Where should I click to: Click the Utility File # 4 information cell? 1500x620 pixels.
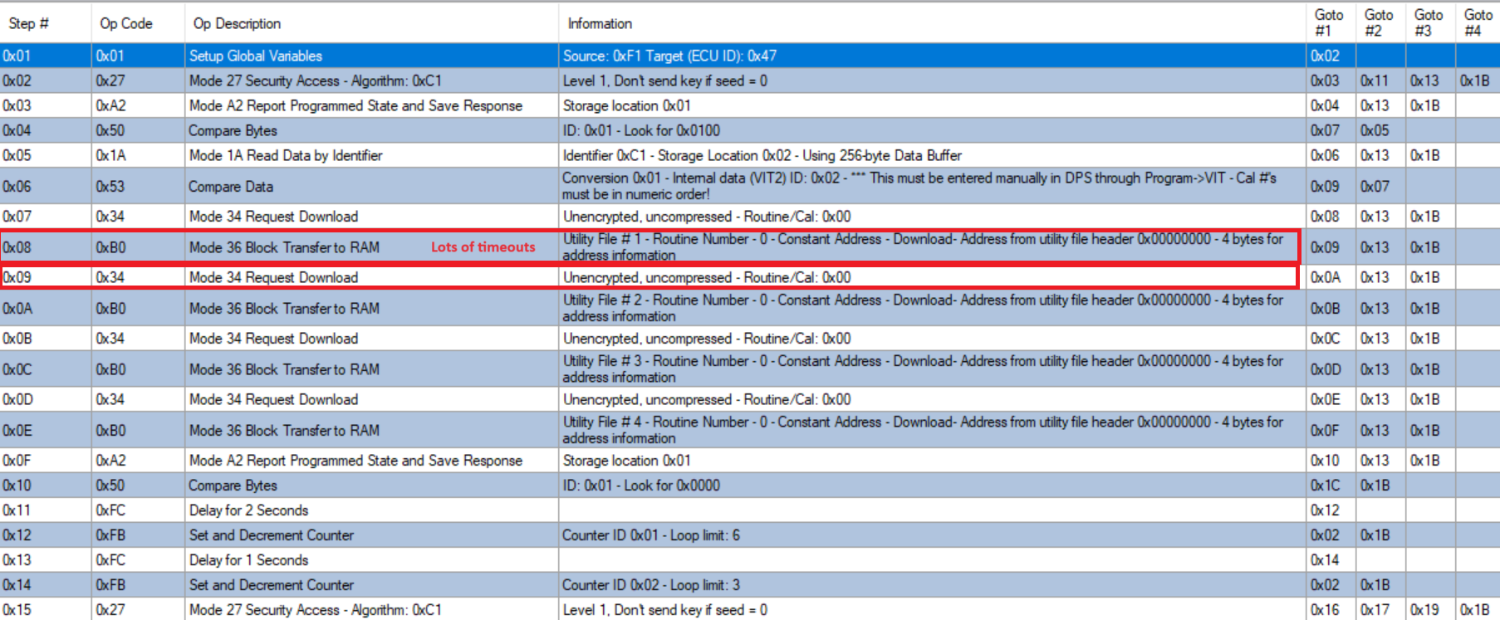click(933, 430)
